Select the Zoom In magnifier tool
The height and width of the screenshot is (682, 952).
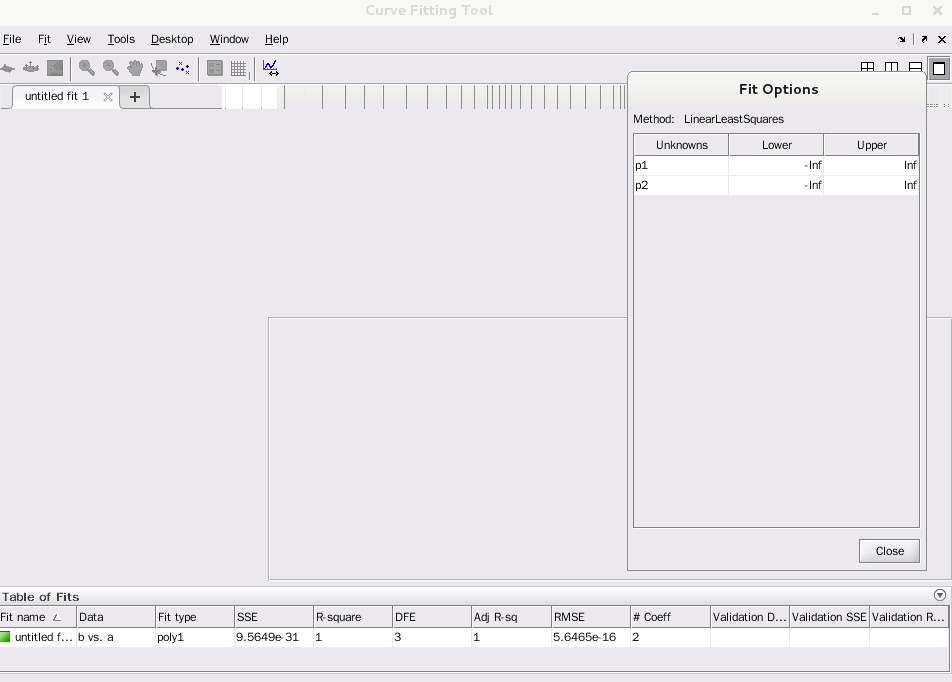tap(87, 67)
